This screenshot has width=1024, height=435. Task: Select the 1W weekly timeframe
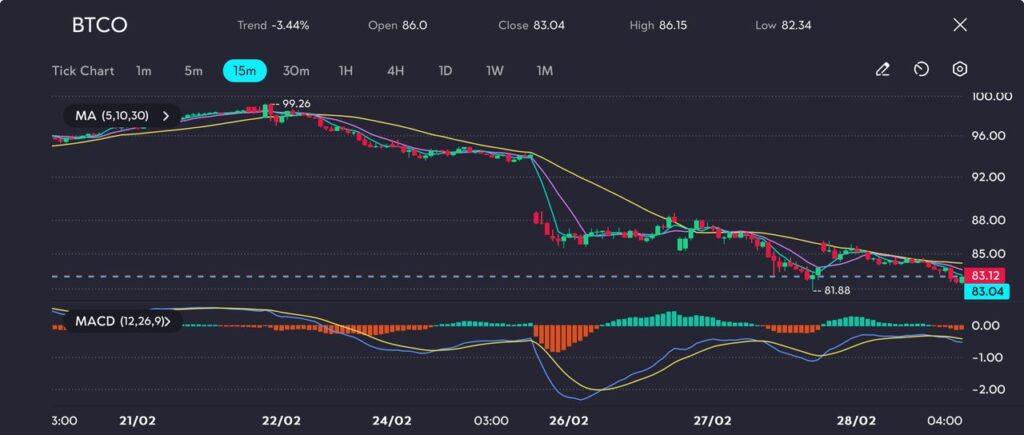click(x=495, y=71)
